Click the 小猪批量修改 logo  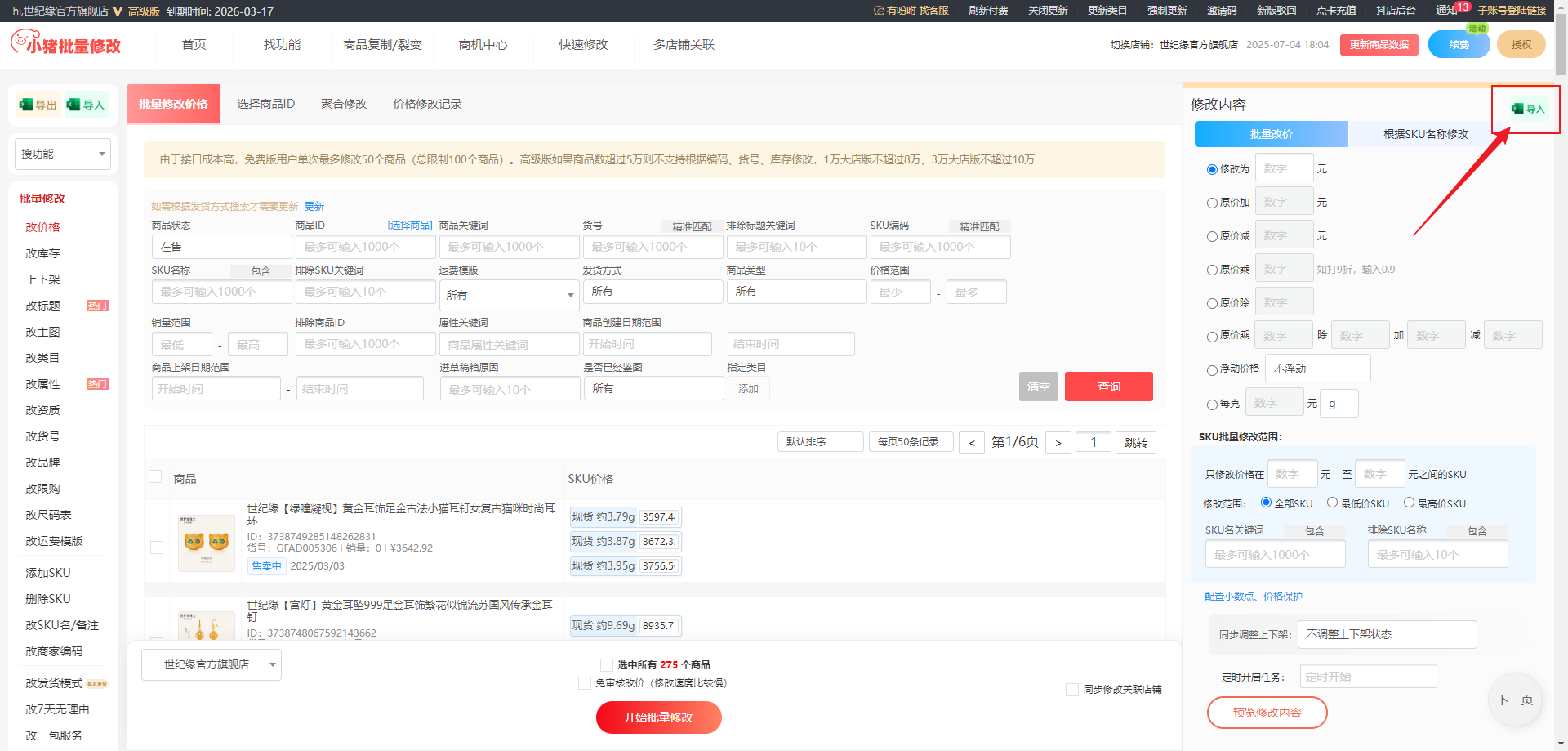point(66,44)
